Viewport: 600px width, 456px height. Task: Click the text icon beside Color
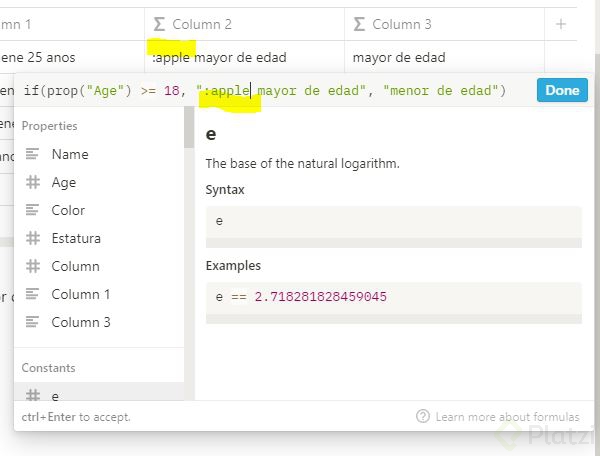click(x=33, y=210)
